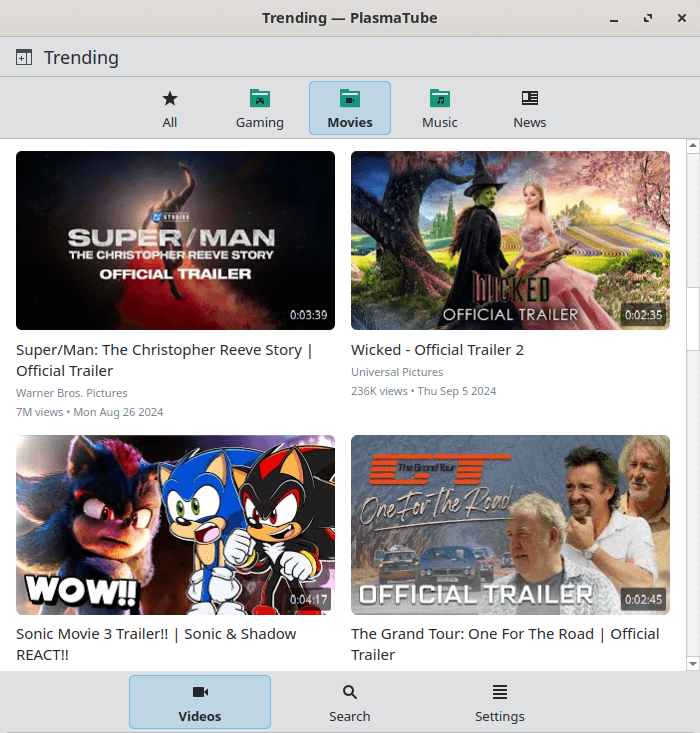This screenshot has height=733, width=700.
Task: Open the Sonic and Shadow react thumbnail
Action: pos(175,525)
